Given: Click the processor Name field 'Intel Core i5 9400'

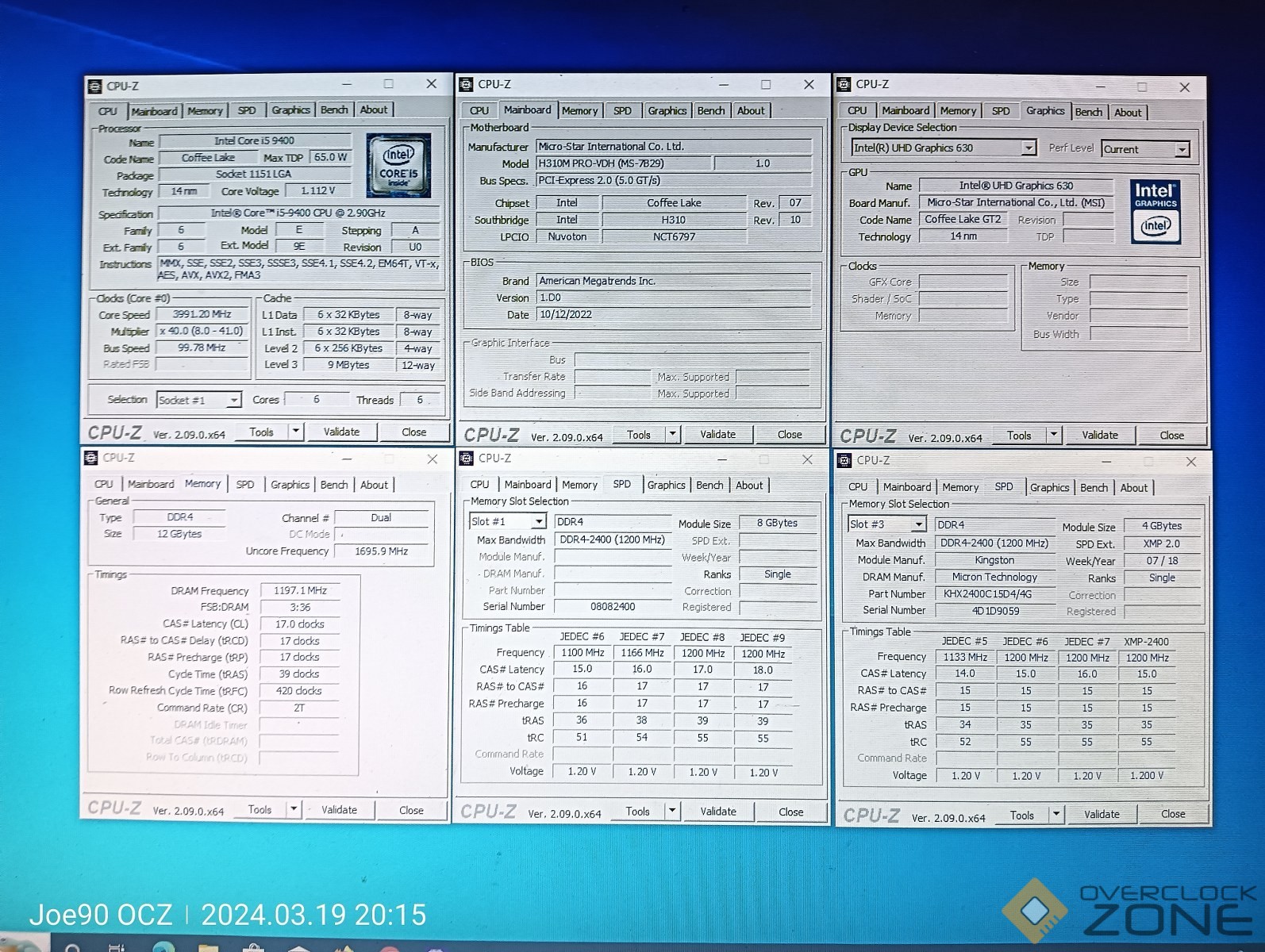Looking at the screenshot, I should pos(255,140).
